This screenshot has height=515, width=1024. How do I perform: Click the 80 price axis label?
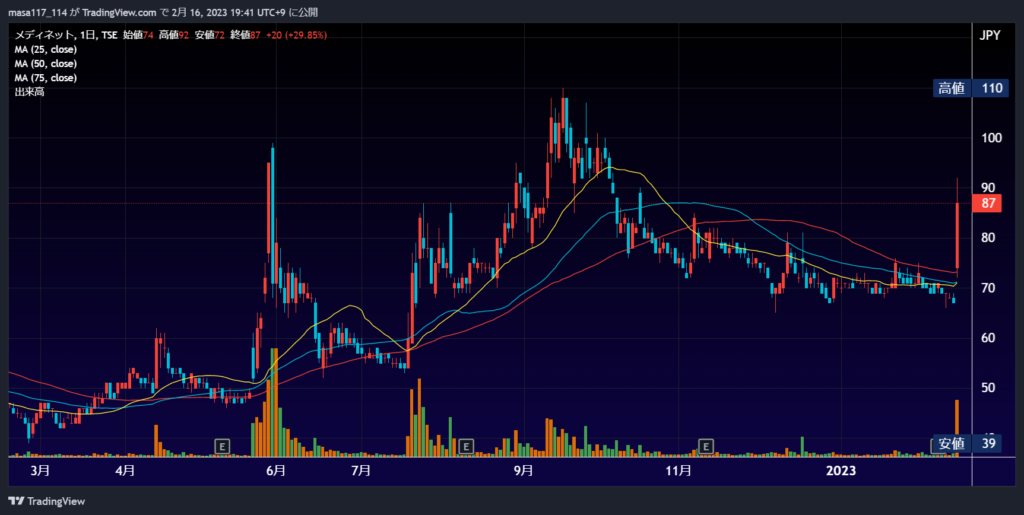(988, 238)
